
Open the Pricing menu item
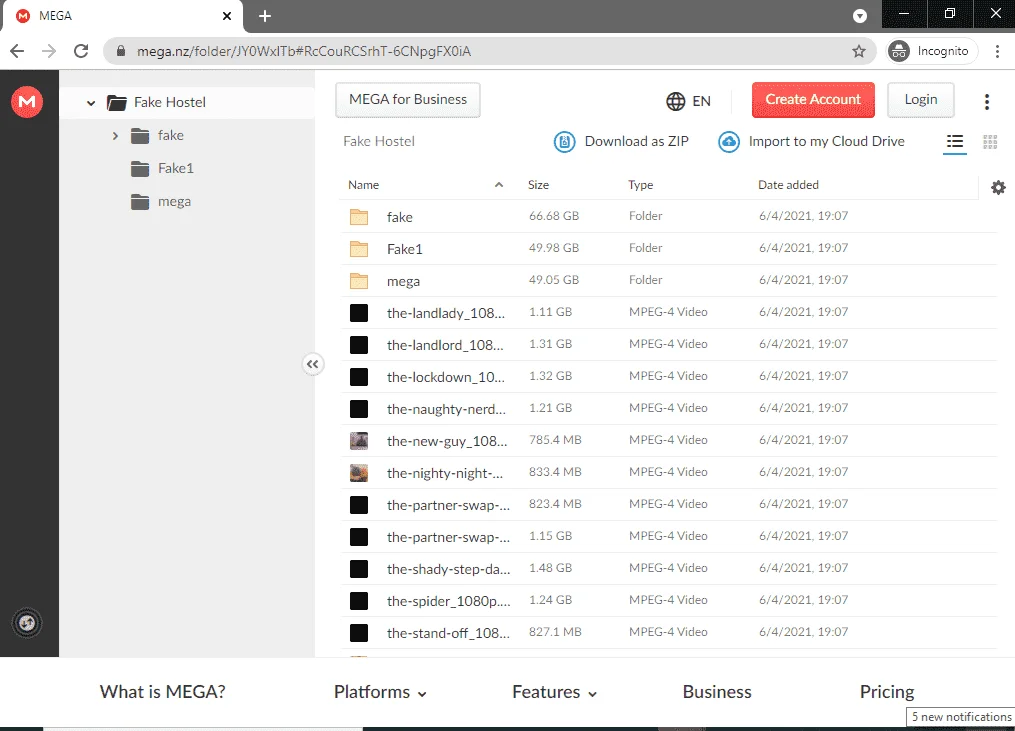[887, 692]
